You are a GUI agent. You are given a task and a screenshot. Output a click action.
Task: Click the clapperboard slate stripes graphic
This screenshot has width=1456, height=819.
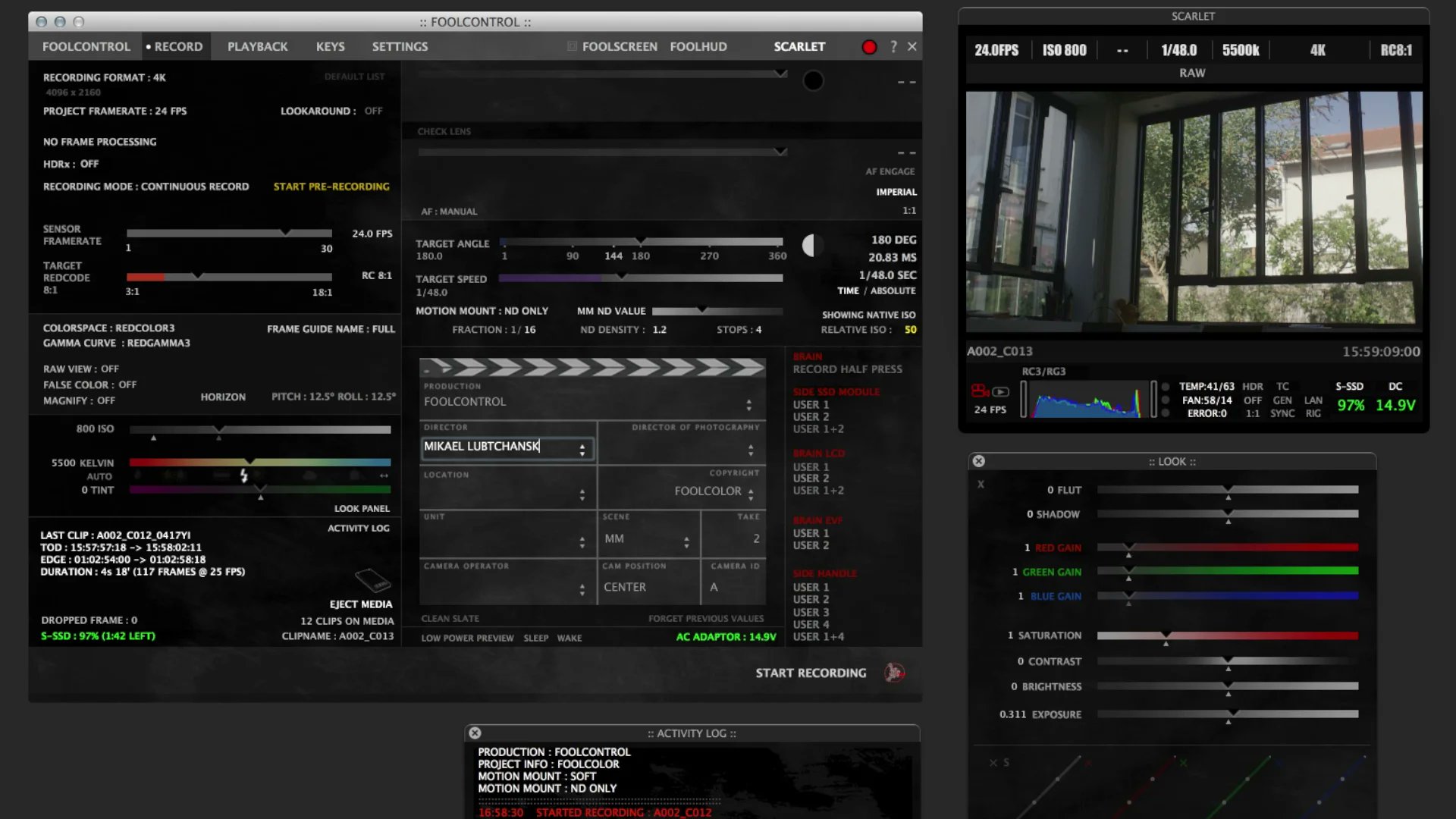coord(592,368)
